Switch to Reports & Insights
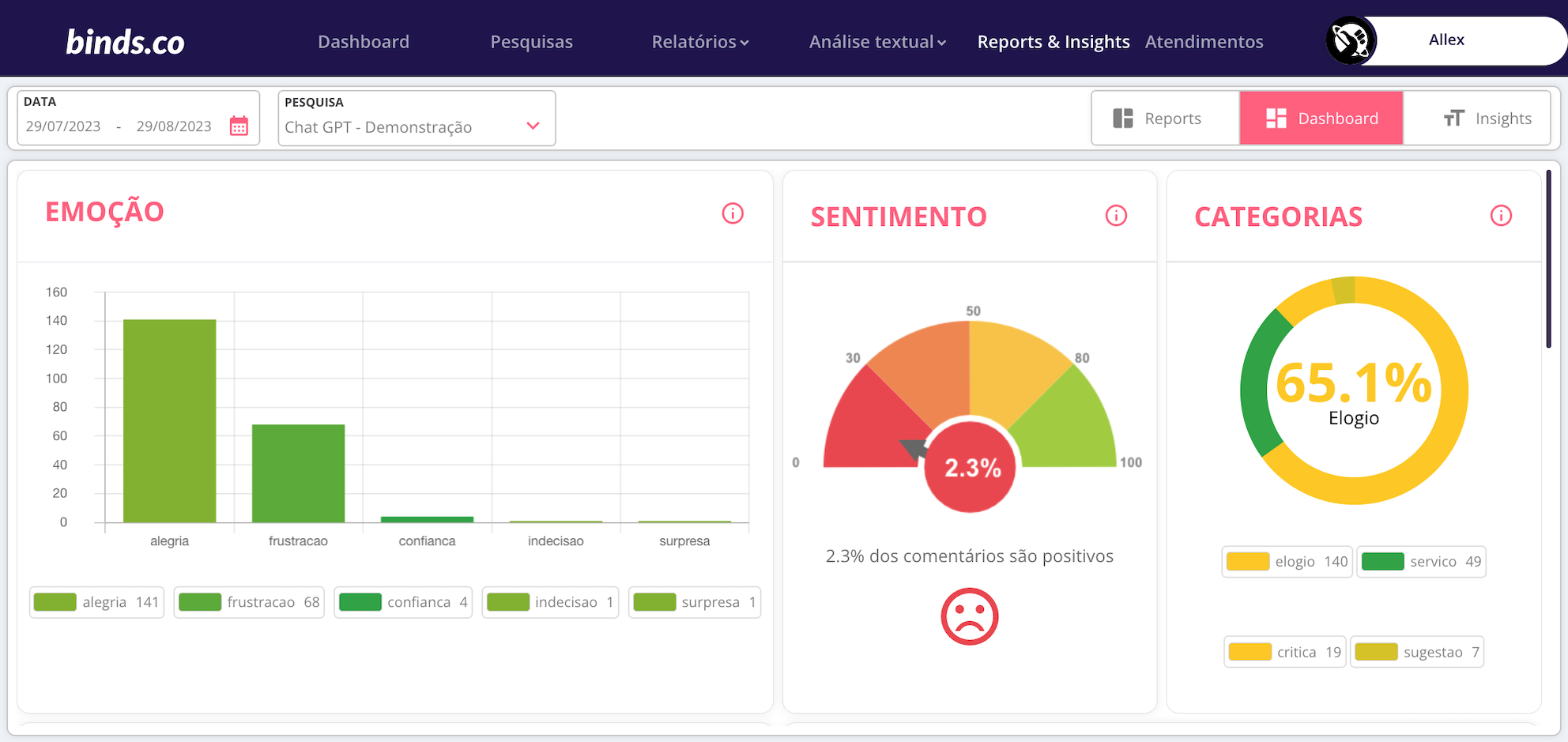Screen dimensions: 1568x742 tap(1053, 41)
